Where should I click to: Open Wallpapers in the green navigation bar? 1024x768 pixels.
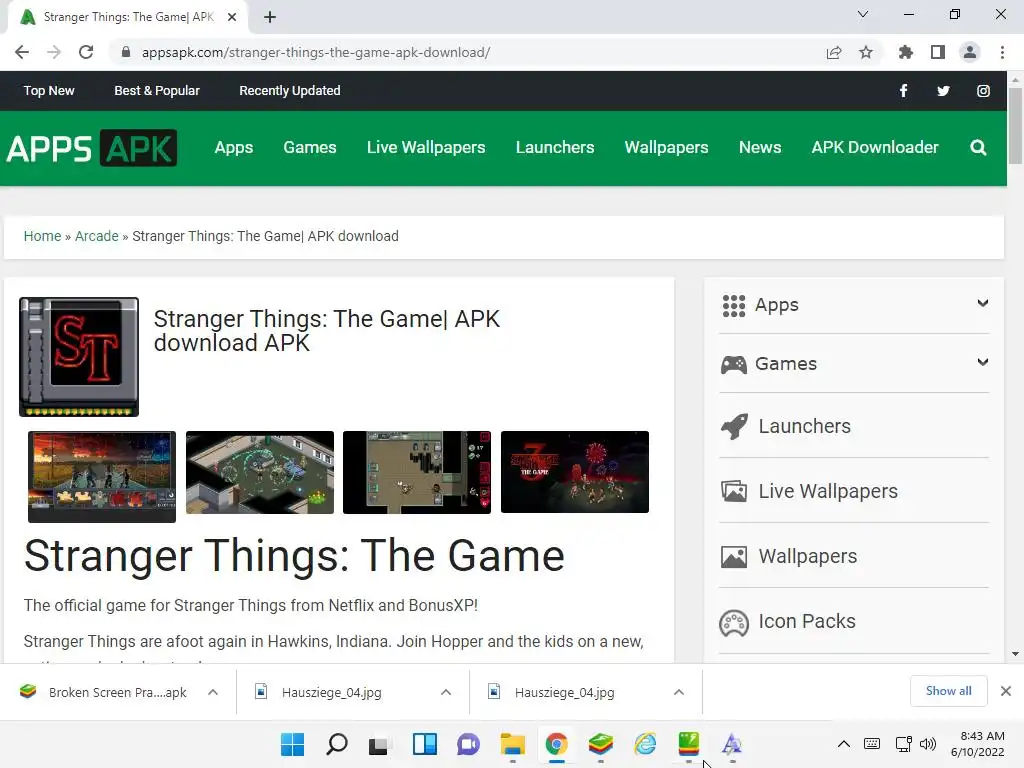click(x=666, y=148)
